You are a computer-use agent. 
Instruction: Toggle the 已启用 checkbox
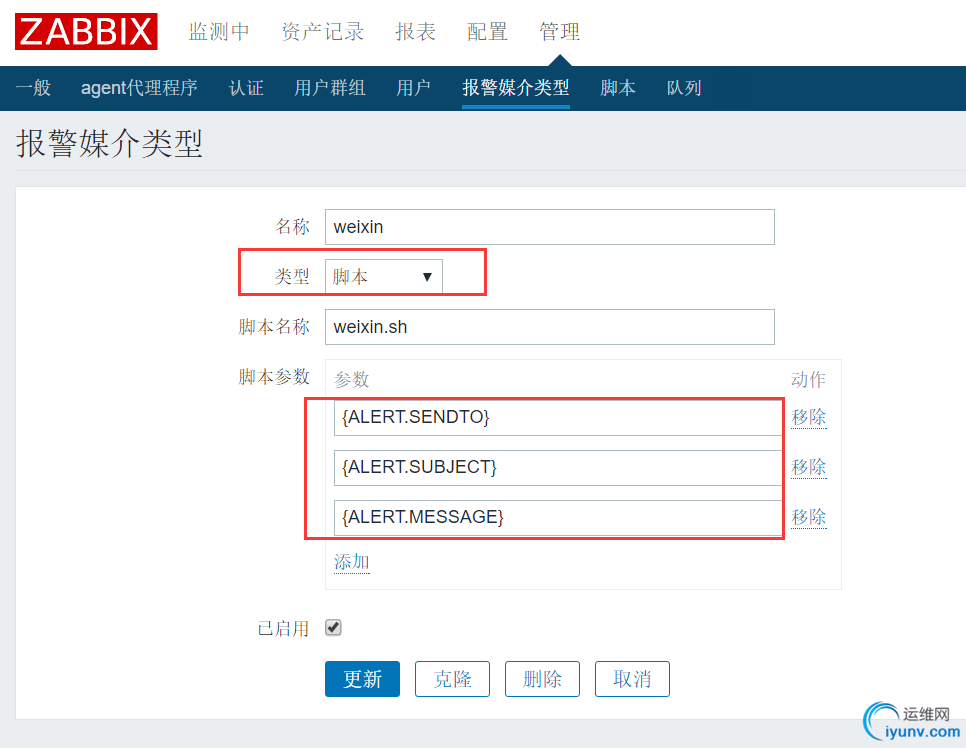pos(334,628)
